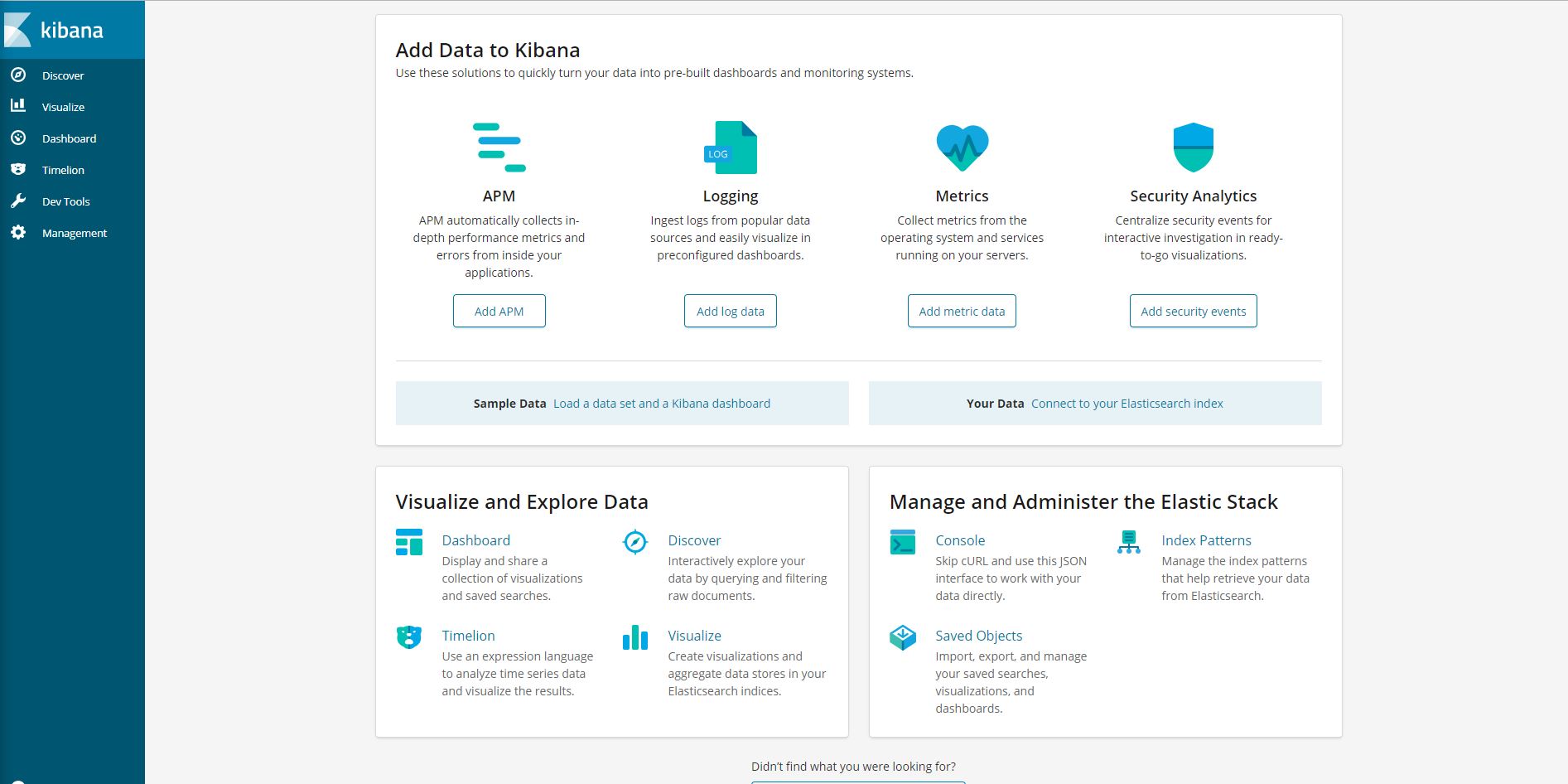Image resolution: width=1568 pixels, height=784 pixels.
Task: Click the Metrics heading text
Action: 962,196
